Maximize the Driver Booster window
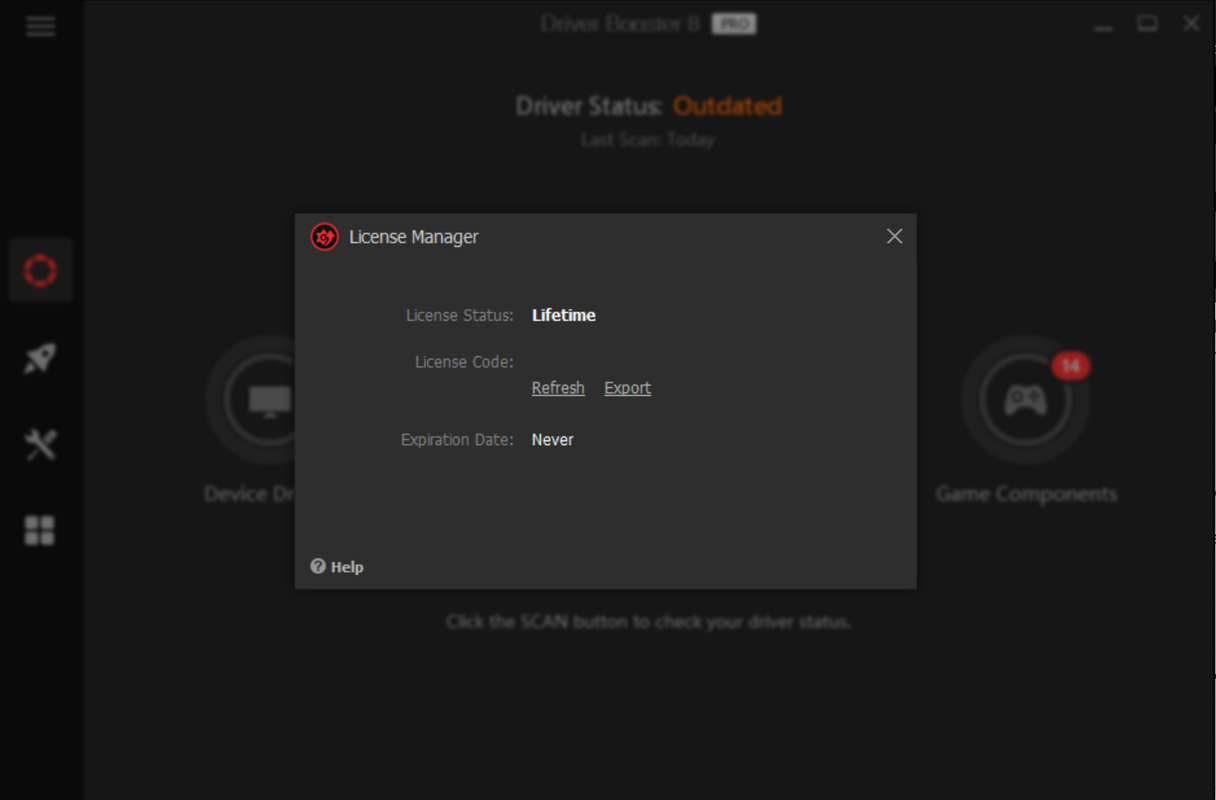This screenshot has height=800, width=1216. (x=1147, y=23)
